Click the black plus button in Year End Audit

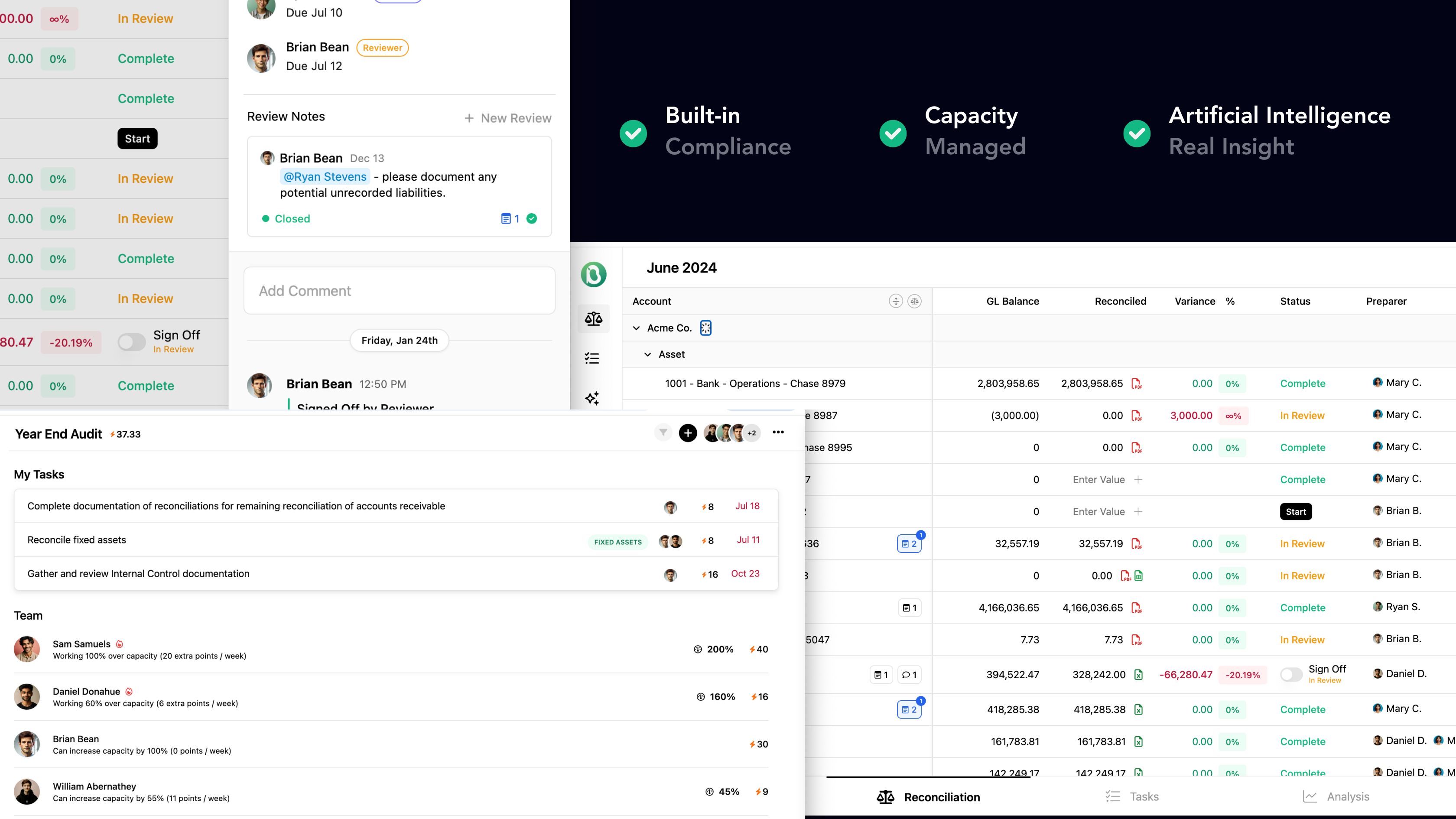(688, 433)
